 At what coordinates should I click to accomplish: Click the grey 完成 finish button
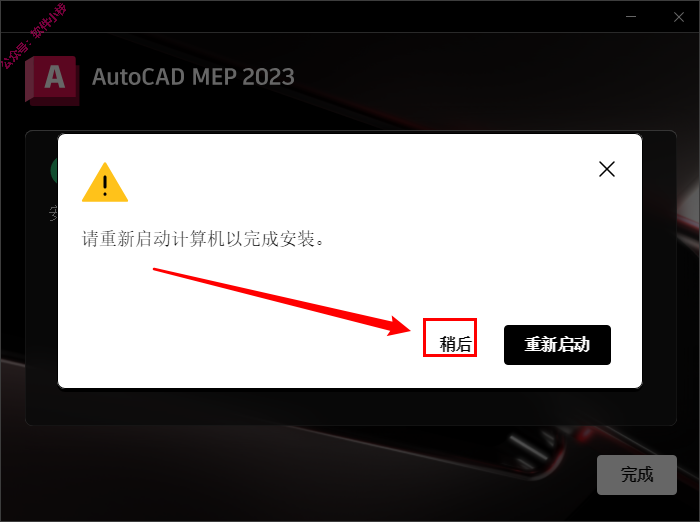coord(637,475)
